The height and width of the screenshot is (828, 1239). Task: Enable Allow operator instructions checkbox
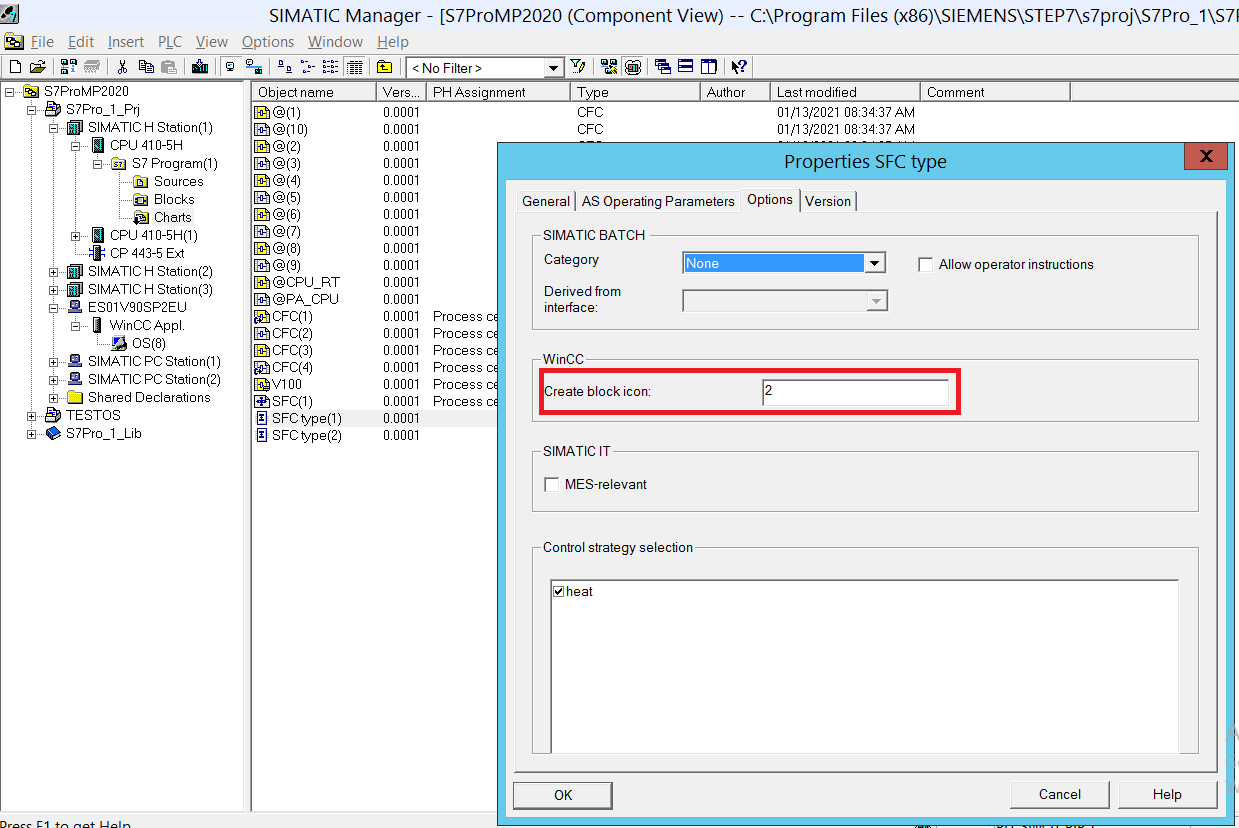click(926, 265)
